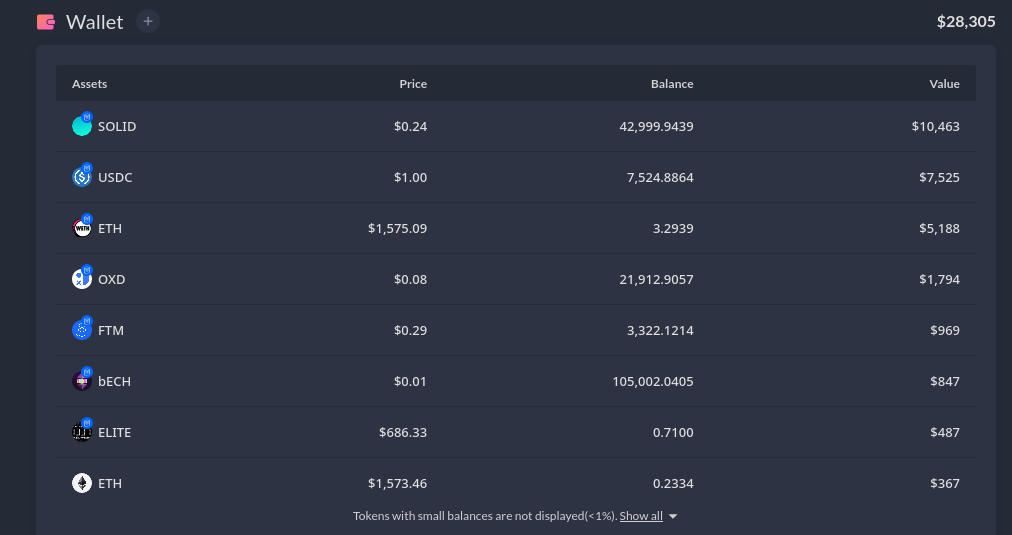The image size is (1012, 535).
Task: Click the pink Wallet icon
Action: (46, 22)
